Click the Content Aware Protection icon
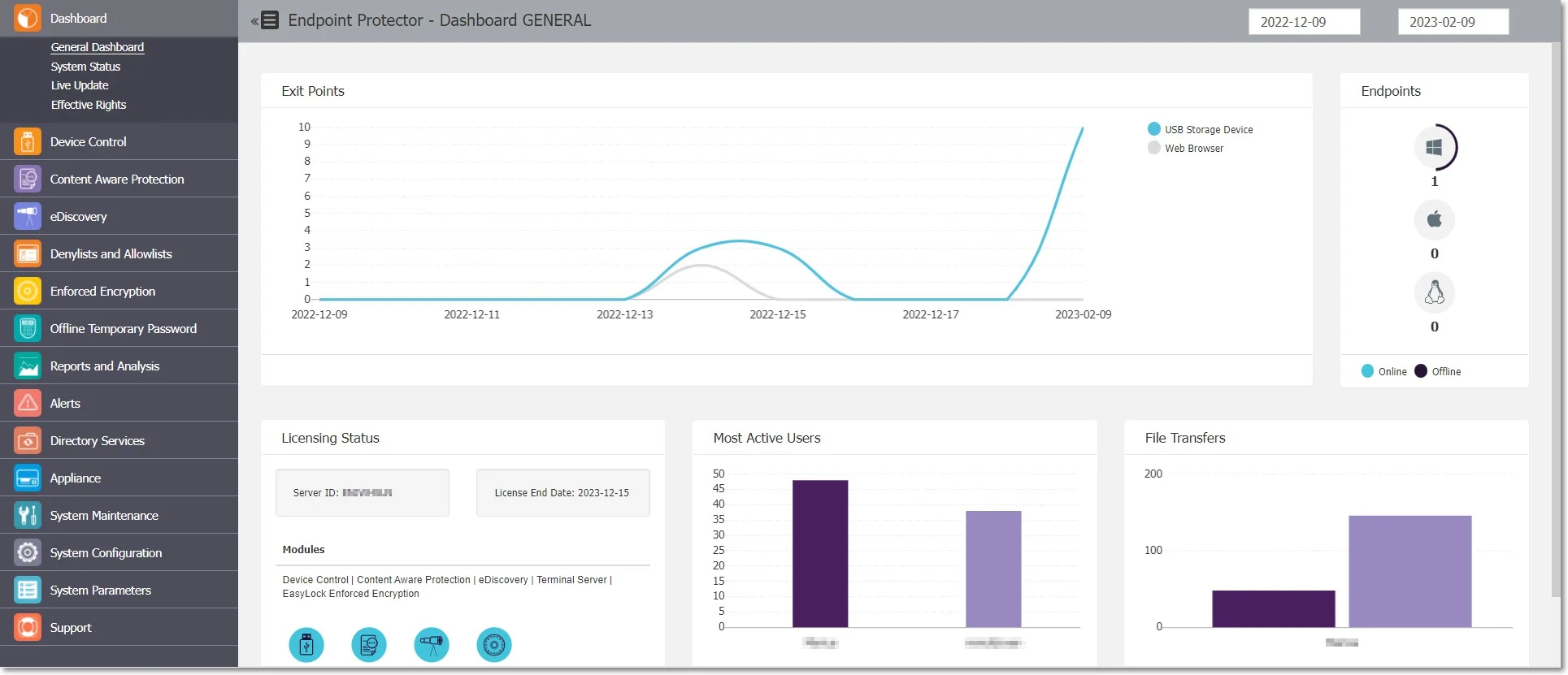 (x=28, y=179)
